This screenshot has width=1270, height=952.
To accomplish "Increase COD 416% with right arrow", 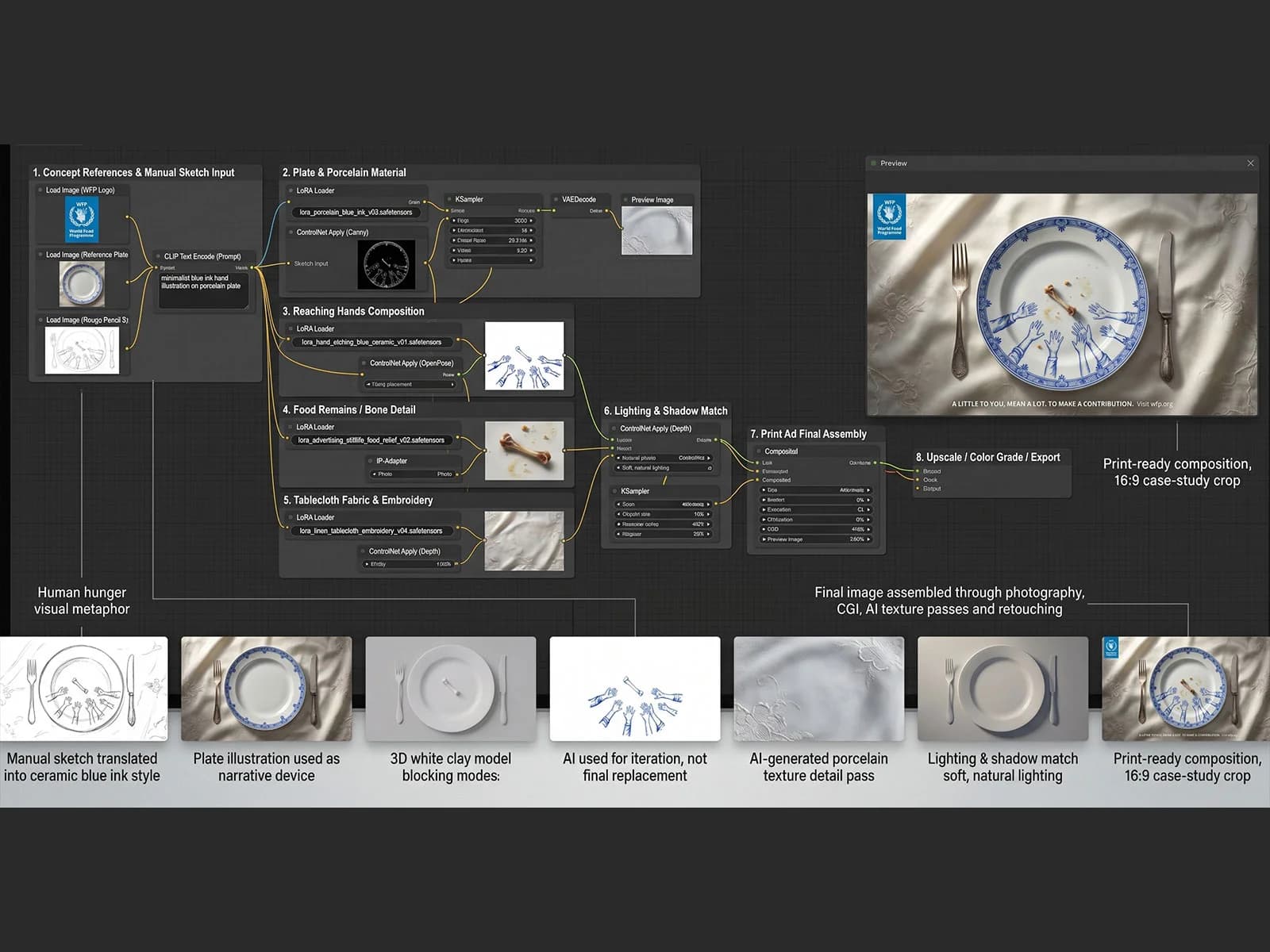I will click(868, 529).
